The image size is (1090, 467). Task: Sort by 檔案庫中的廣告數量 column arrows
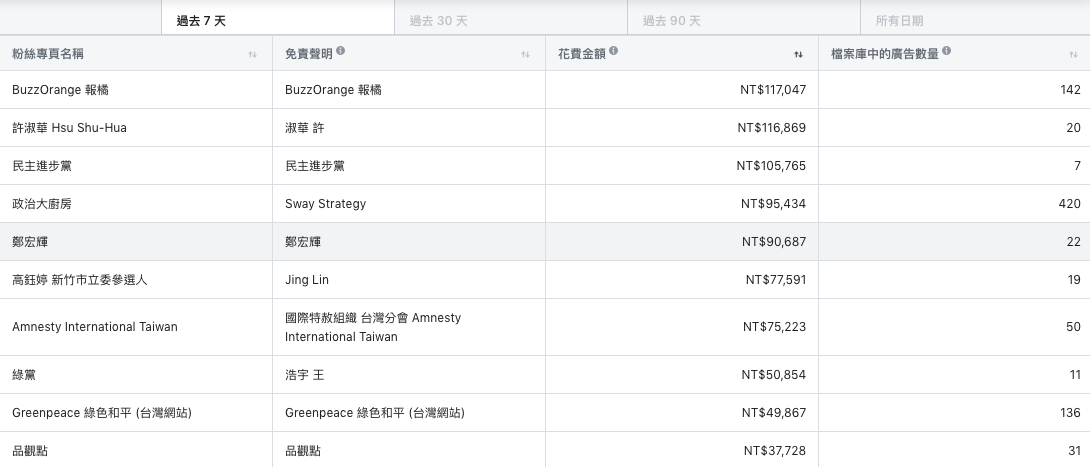(x=1073, y=54)
